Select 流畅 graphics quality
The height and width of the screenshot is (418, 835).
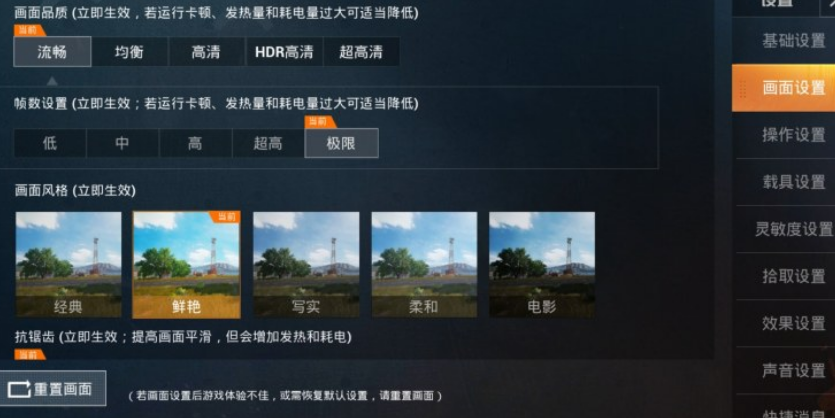coord(52,52)
